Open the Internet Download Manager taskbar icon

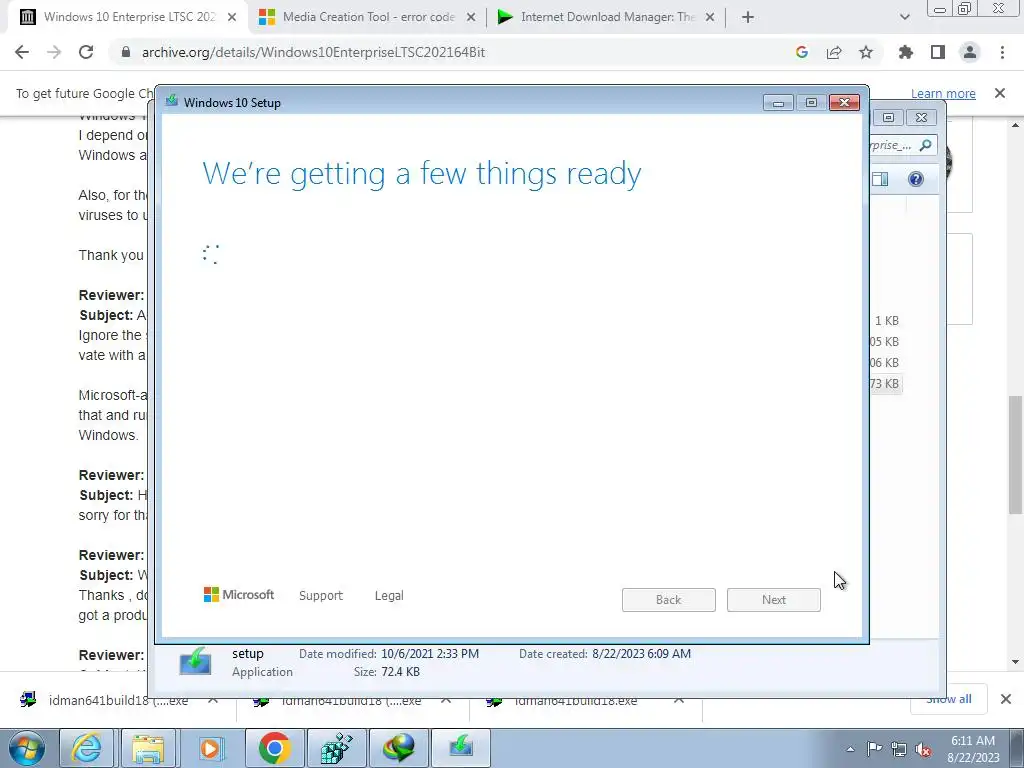point(399,748)
